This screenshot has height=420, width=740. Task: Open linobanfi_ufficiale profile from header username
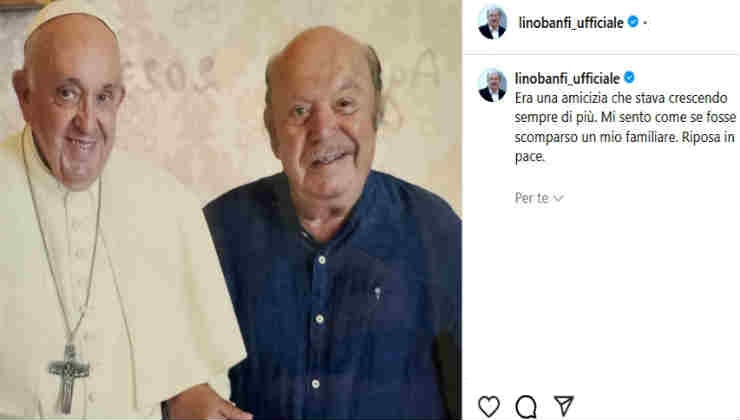[x=571, y=22]
